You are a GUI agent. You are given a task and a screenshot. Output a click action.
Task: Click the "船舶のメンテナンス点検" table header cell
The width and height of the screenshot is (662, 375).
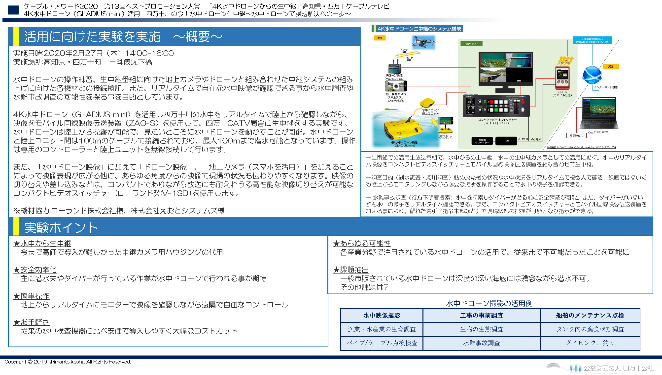[590, 315]
